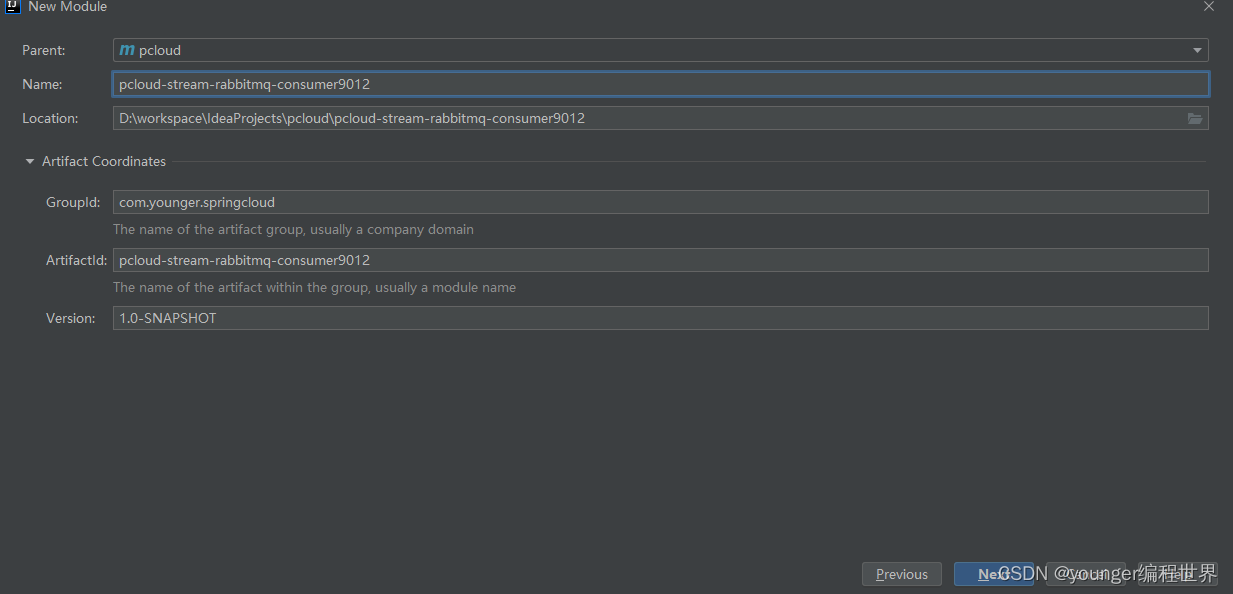Open the Parent combo box showing pcloud
Screen dimensions: 1233x594
[660, 50]
